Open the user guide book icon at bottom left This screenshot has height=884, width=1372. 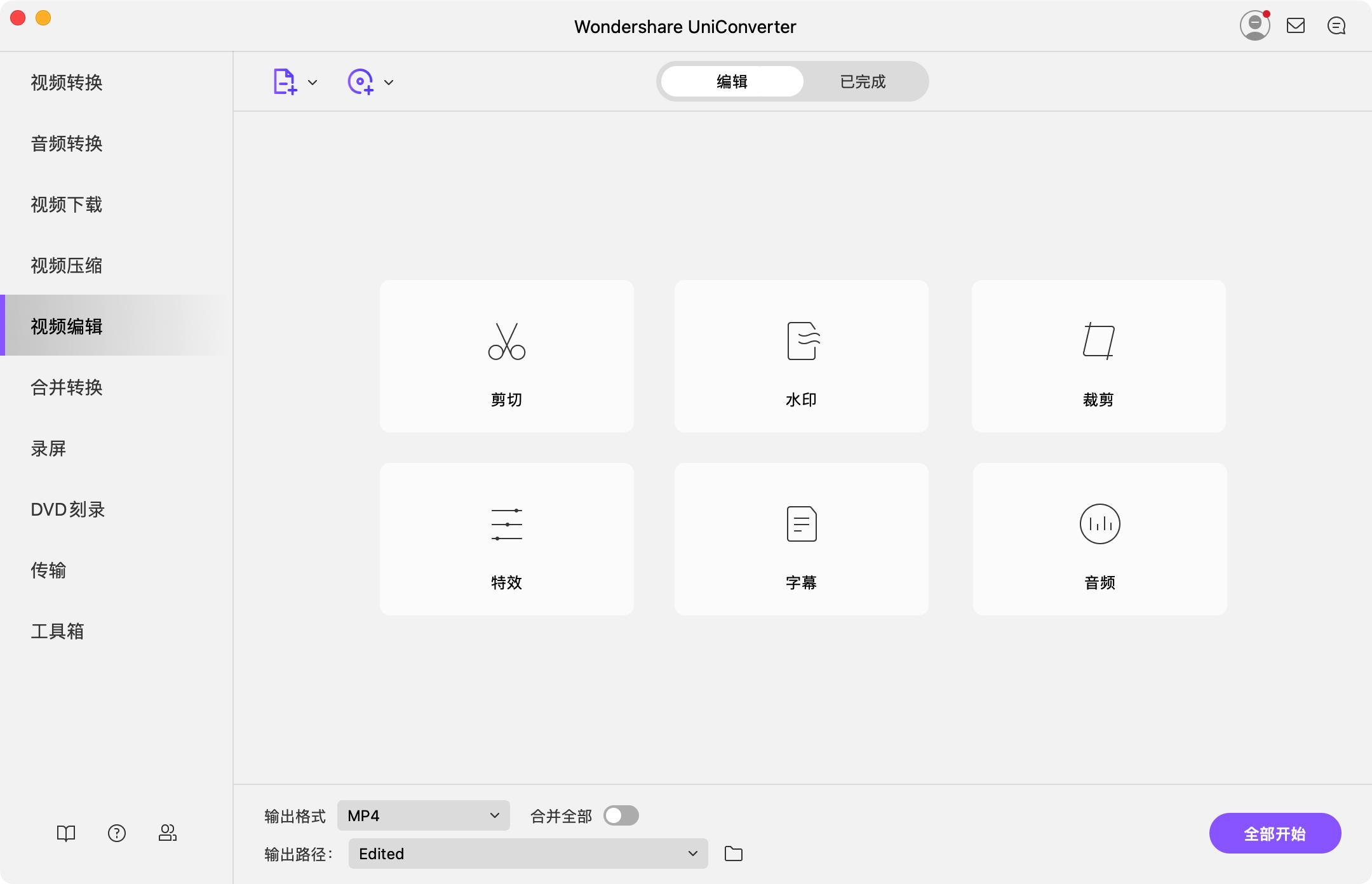tap(66, 833)
